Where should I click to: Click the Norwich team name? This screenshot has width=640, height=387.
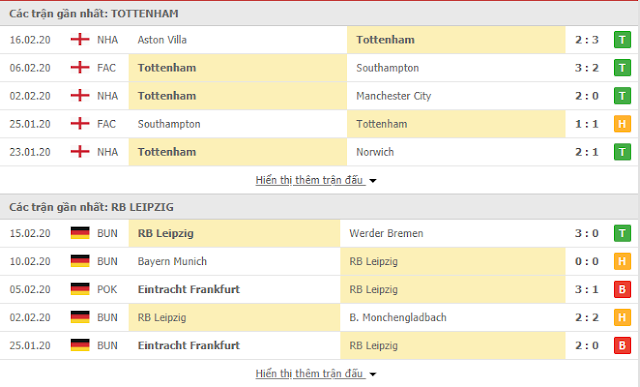375,152
